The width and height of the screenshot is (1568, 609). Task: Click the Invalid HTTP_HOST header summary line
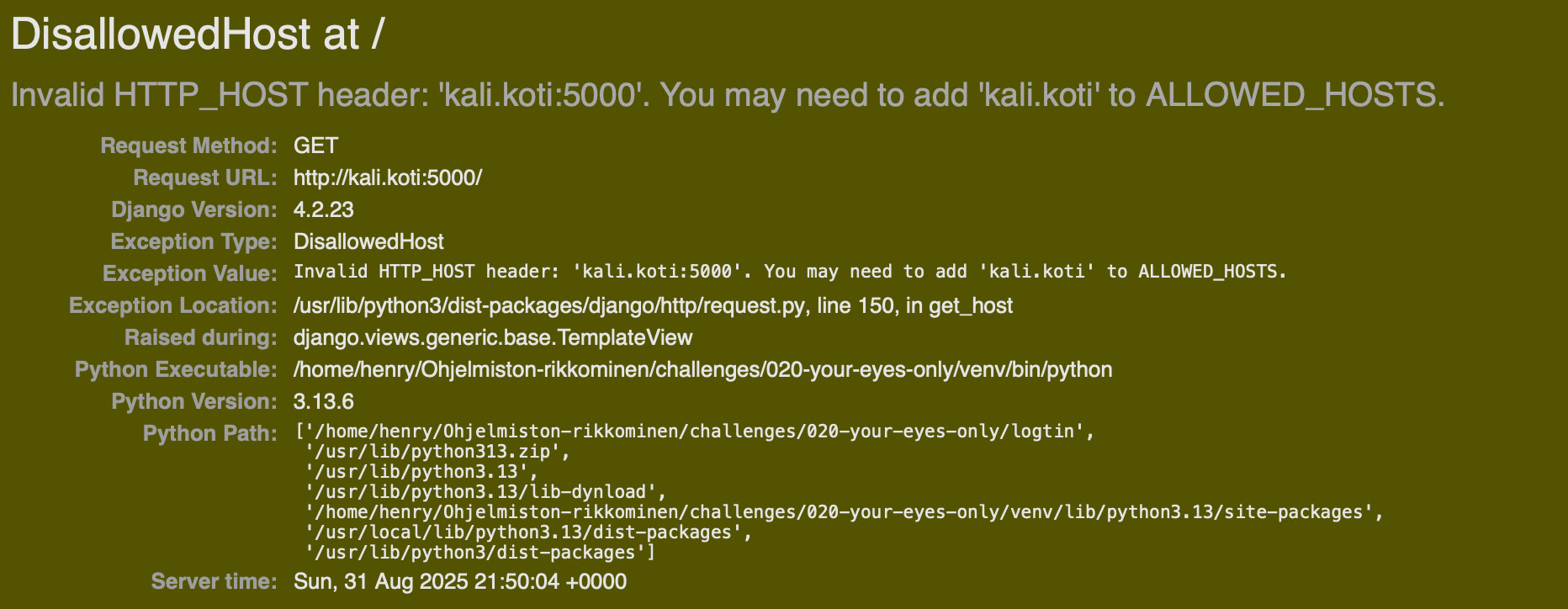click(727, 95)
